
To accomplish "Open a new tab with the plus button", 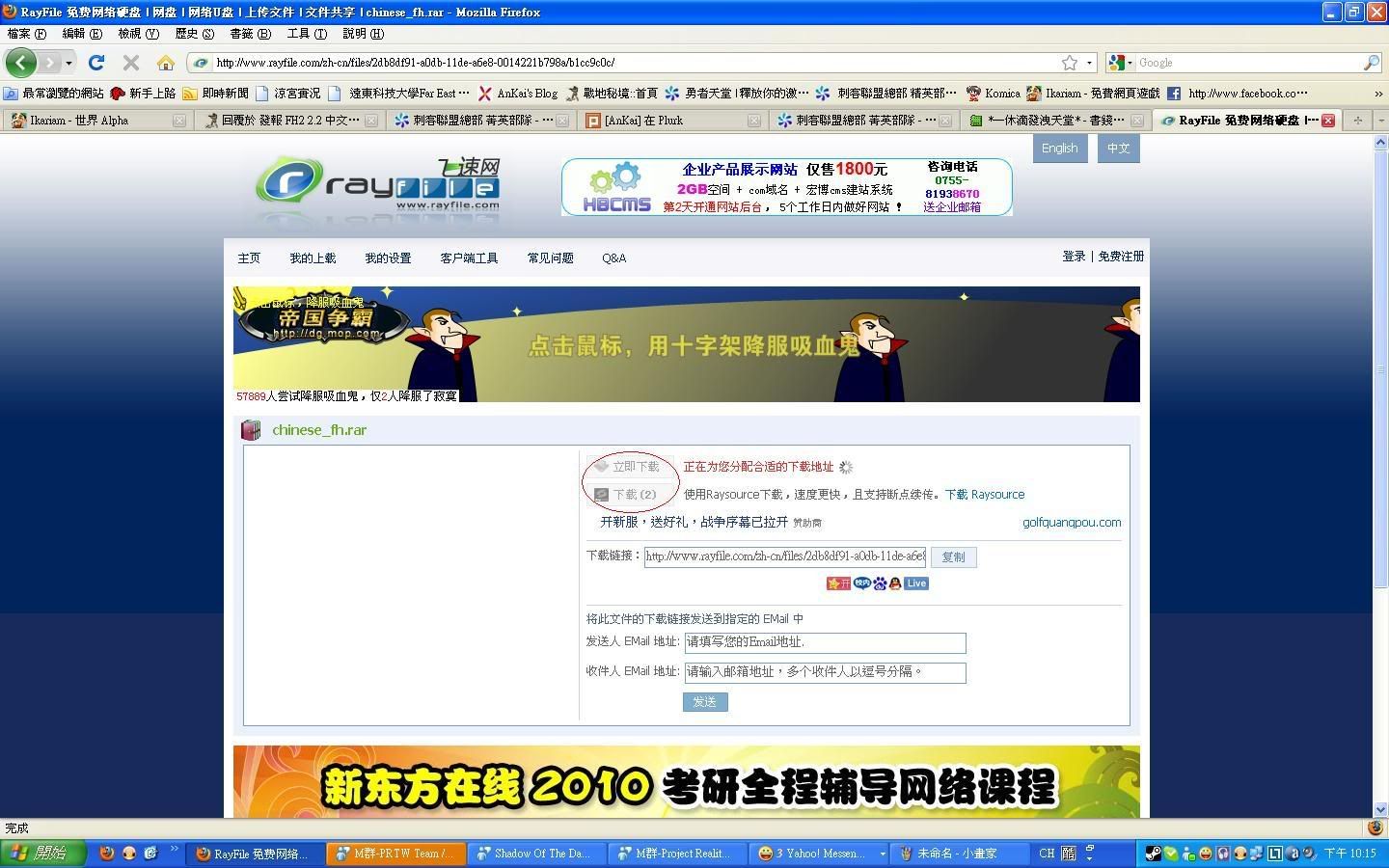I will tap(1358, 121).
